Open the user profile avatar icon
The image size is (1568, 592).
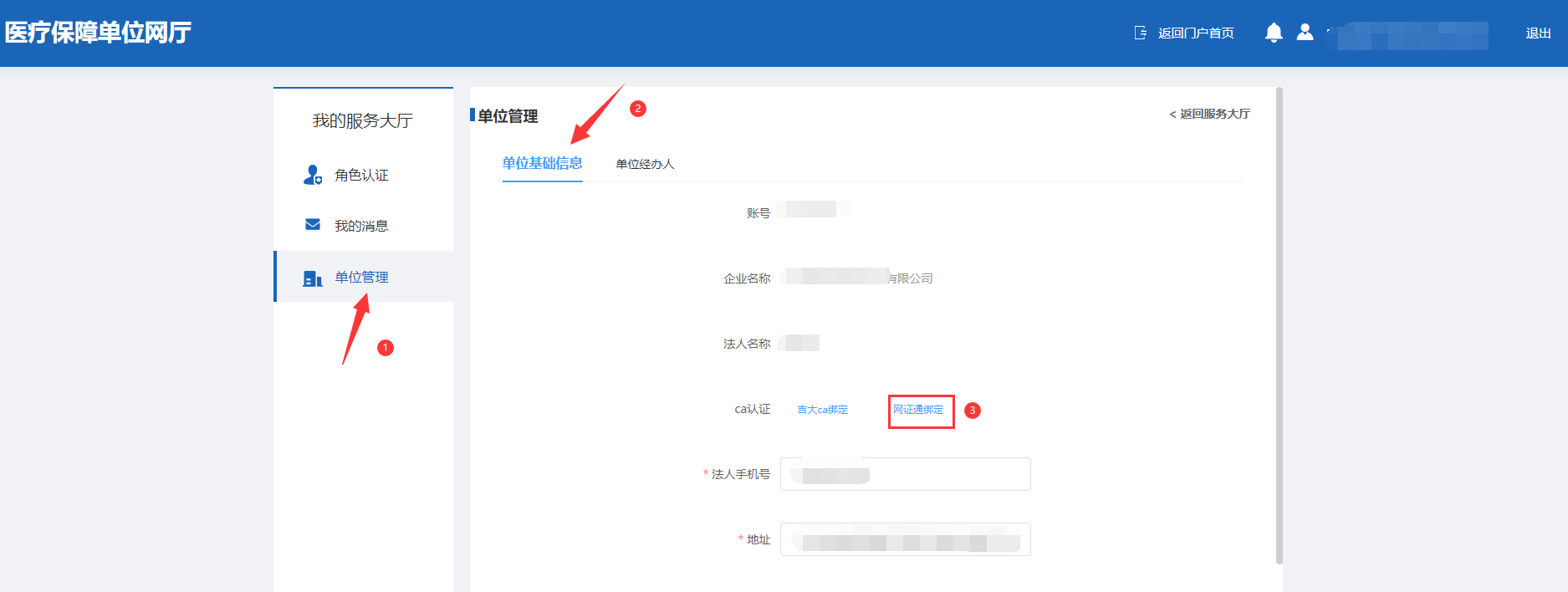pyautogui.click(x=1305, y=32)
